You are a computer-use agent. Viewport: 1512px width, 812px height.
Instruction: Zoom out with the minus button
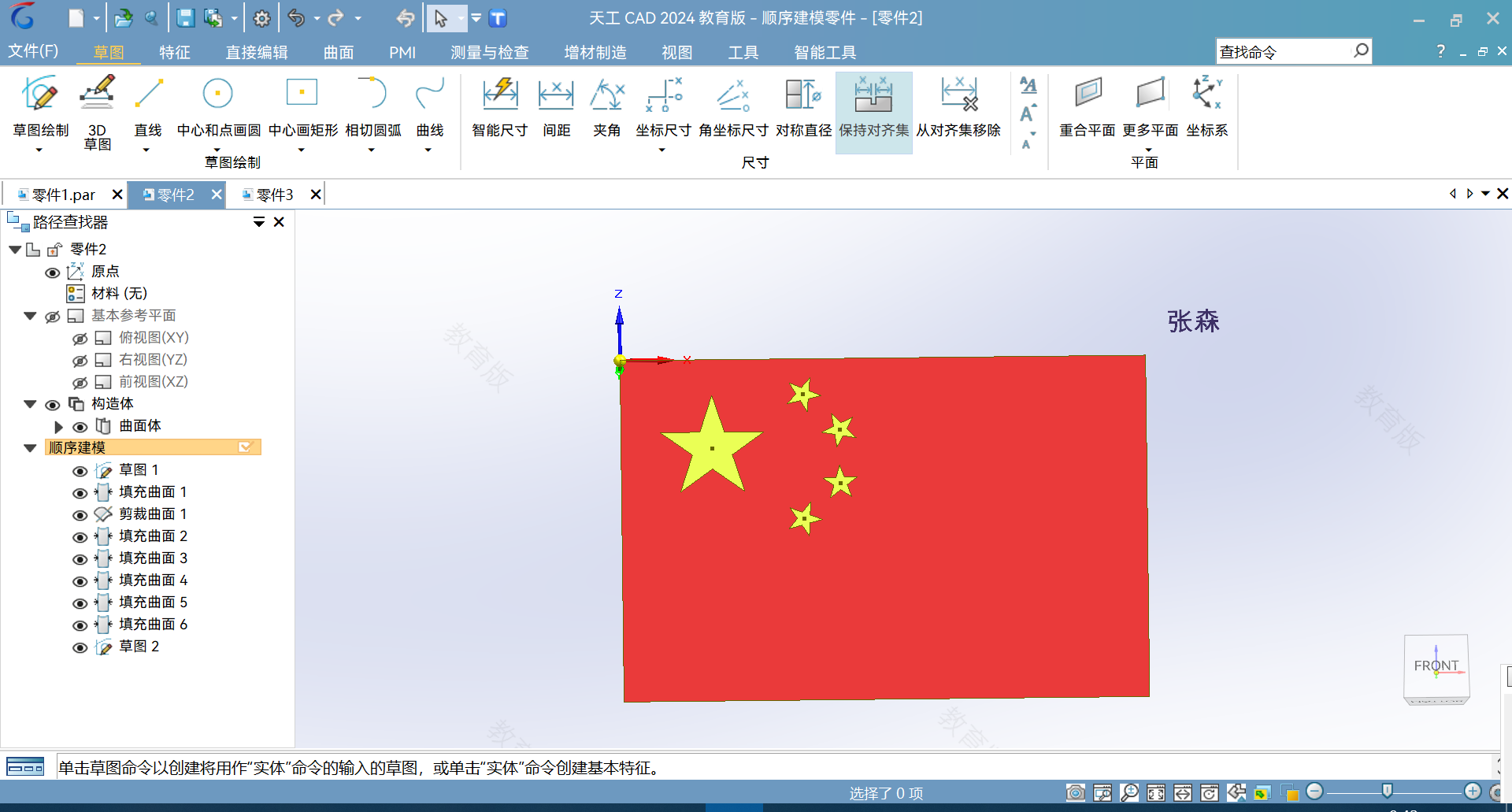1314,792
